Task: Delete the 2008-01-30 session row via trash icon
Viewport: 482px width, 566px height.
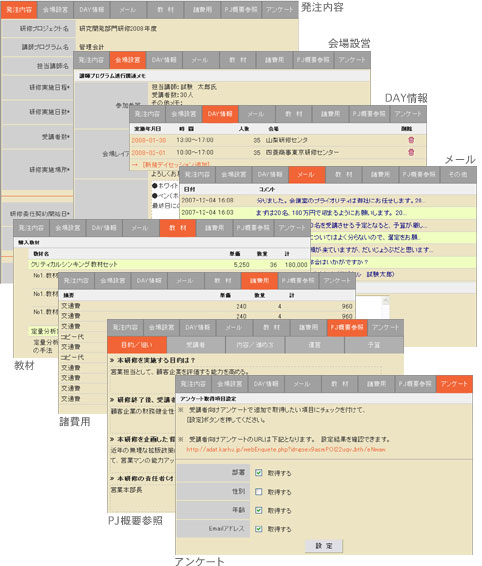Action: pos(411,140)
